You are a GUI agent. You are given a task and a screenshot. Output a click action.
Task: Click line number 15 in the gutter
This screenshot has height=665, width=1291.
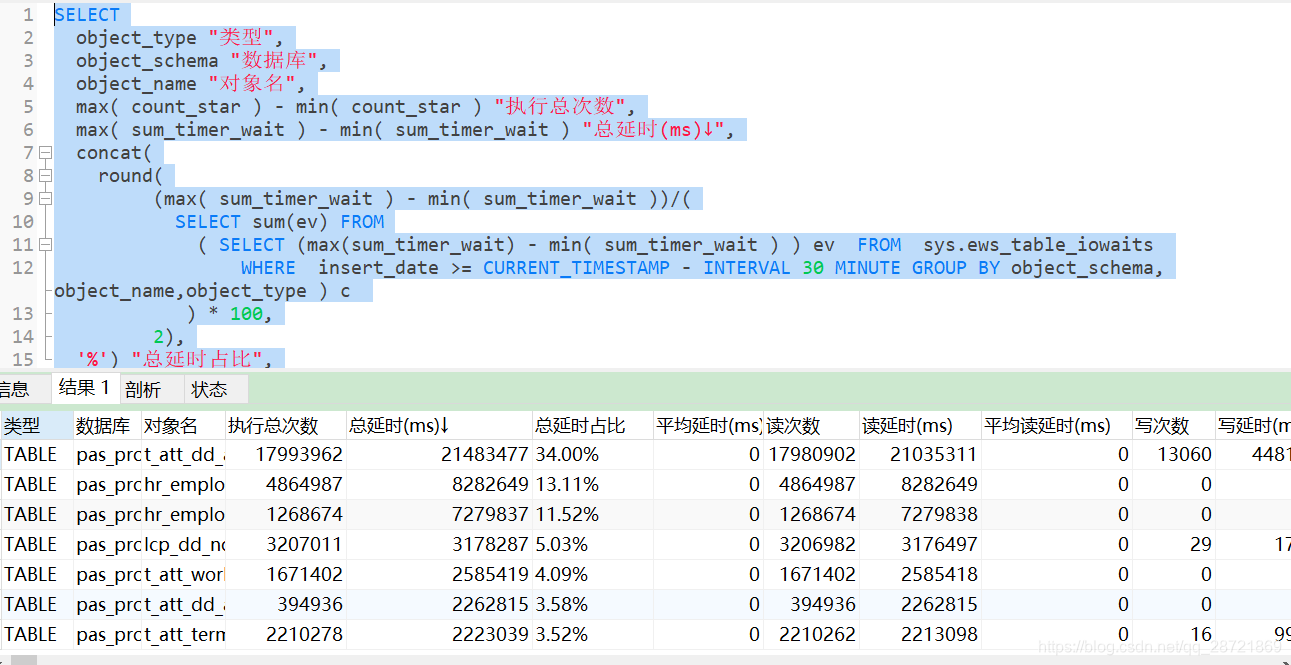[22, 358]
